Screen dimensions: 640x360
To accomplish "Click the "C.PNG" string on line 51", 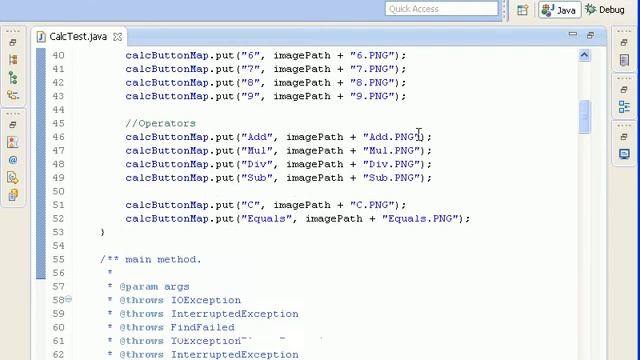I will (x=372, y=205).
